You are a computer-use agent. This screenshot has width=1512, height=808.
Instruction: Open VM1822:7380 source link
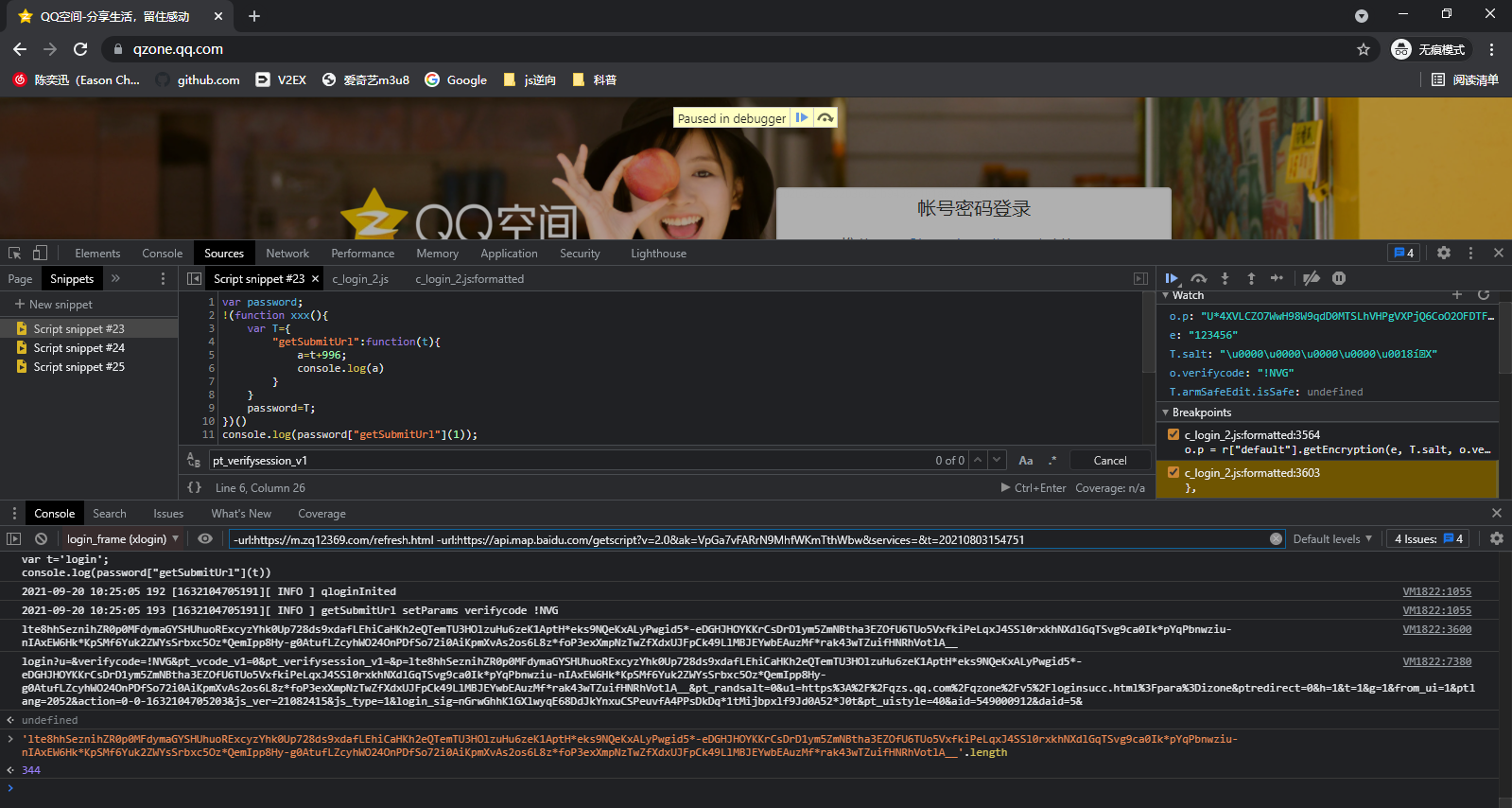point(1436,661)
